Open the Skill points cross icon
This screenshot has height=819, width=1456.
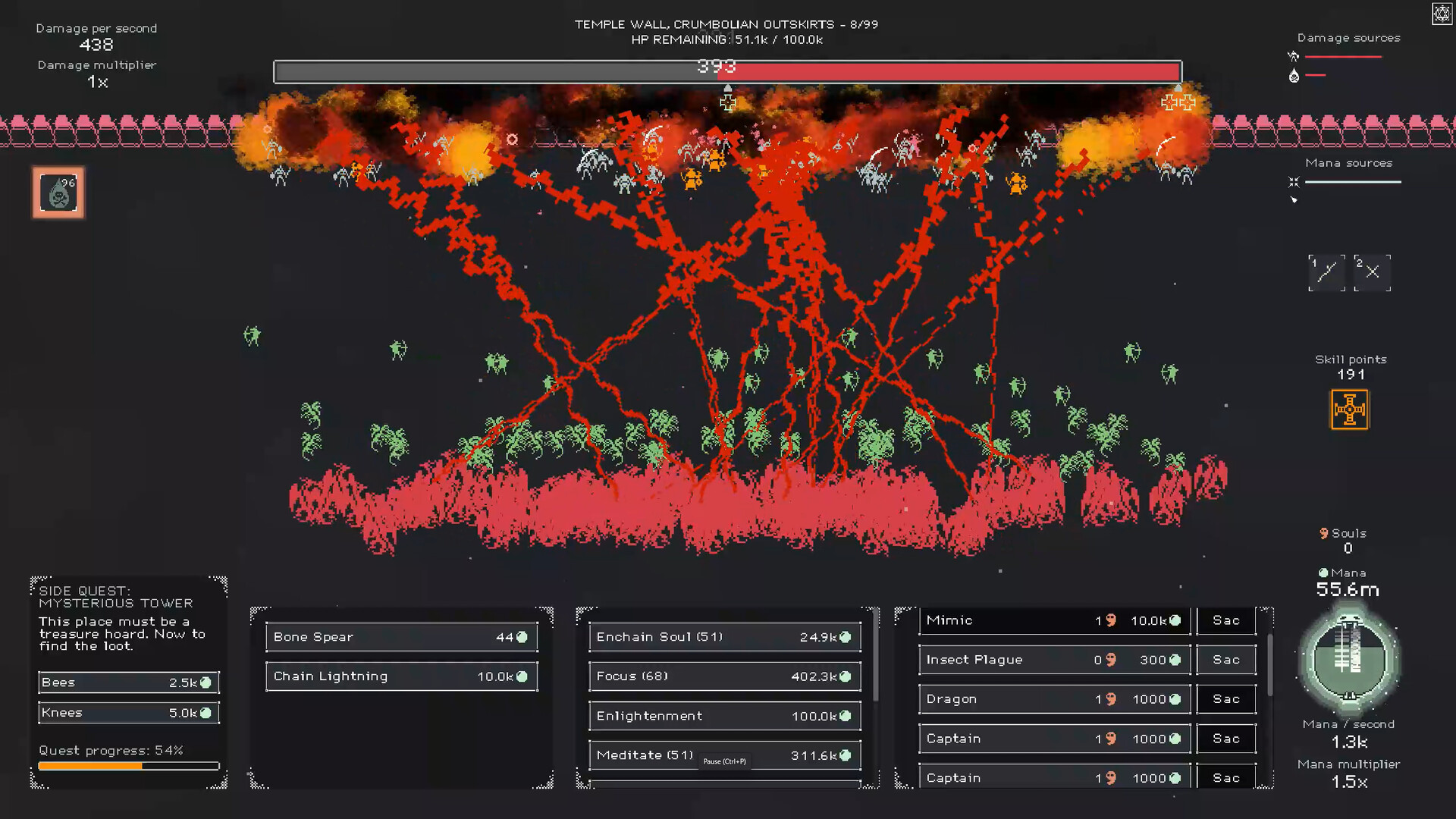[x=1350, y=409]
